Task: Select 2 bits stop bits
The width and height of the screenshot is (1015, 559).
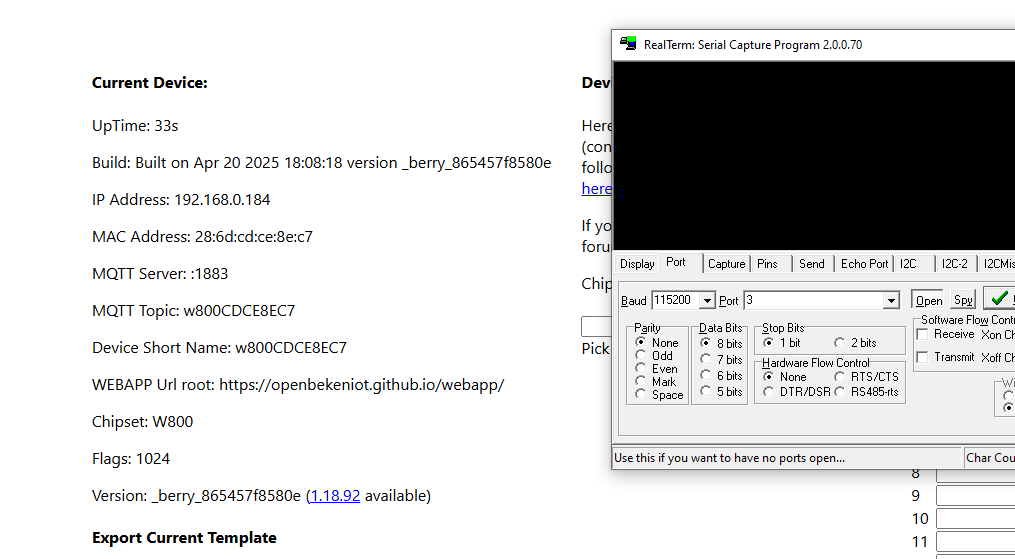Action: [840, 343]
